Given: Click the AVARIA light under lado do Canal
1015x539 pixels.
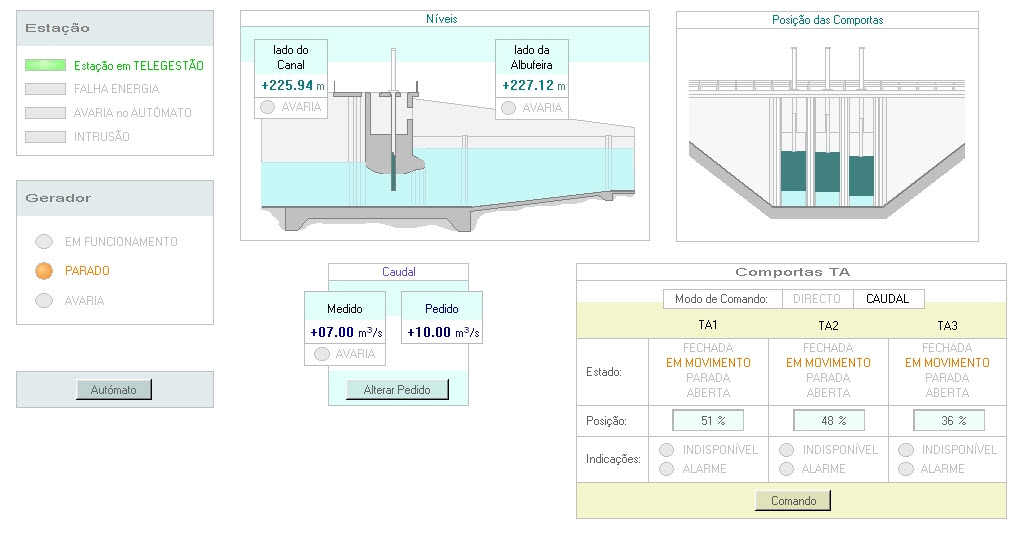Looking at the screenshot, I should point(268,108).
